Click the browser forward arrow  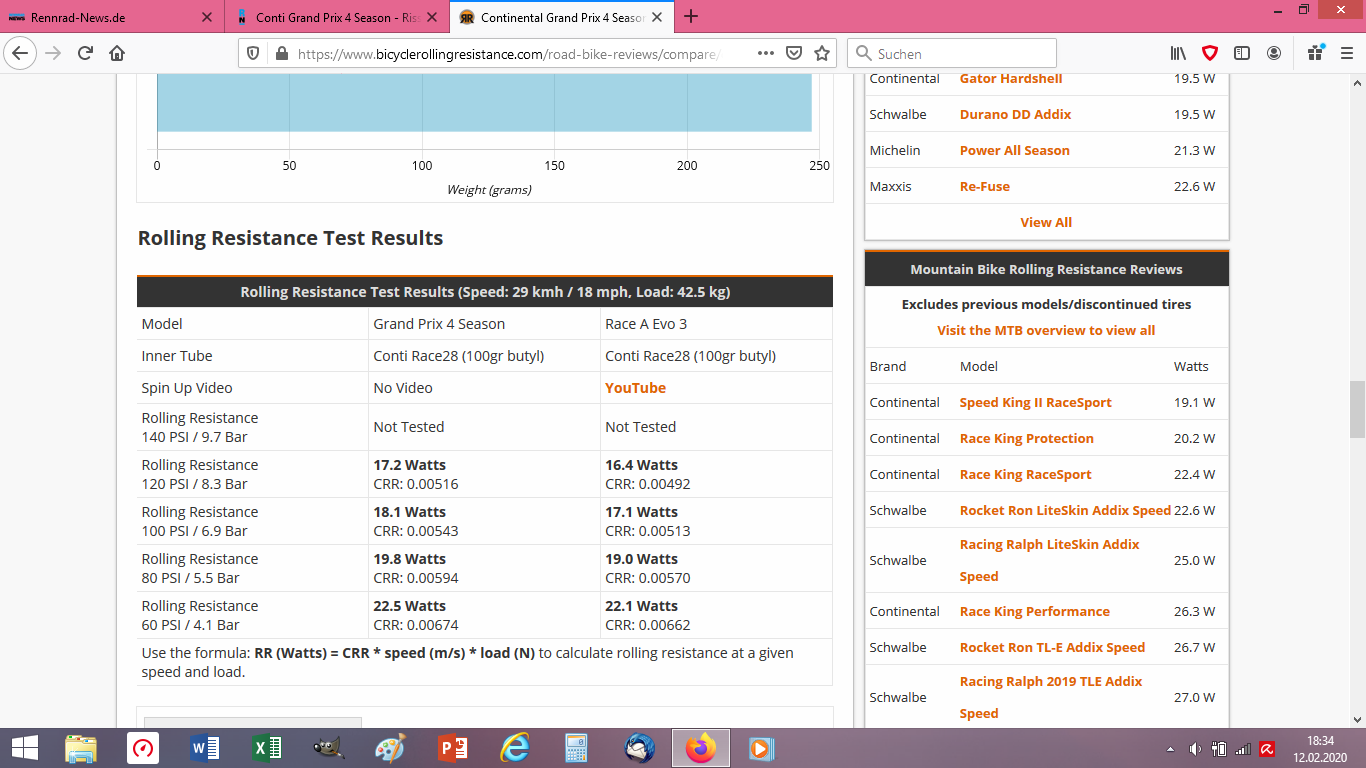point(53,53)
